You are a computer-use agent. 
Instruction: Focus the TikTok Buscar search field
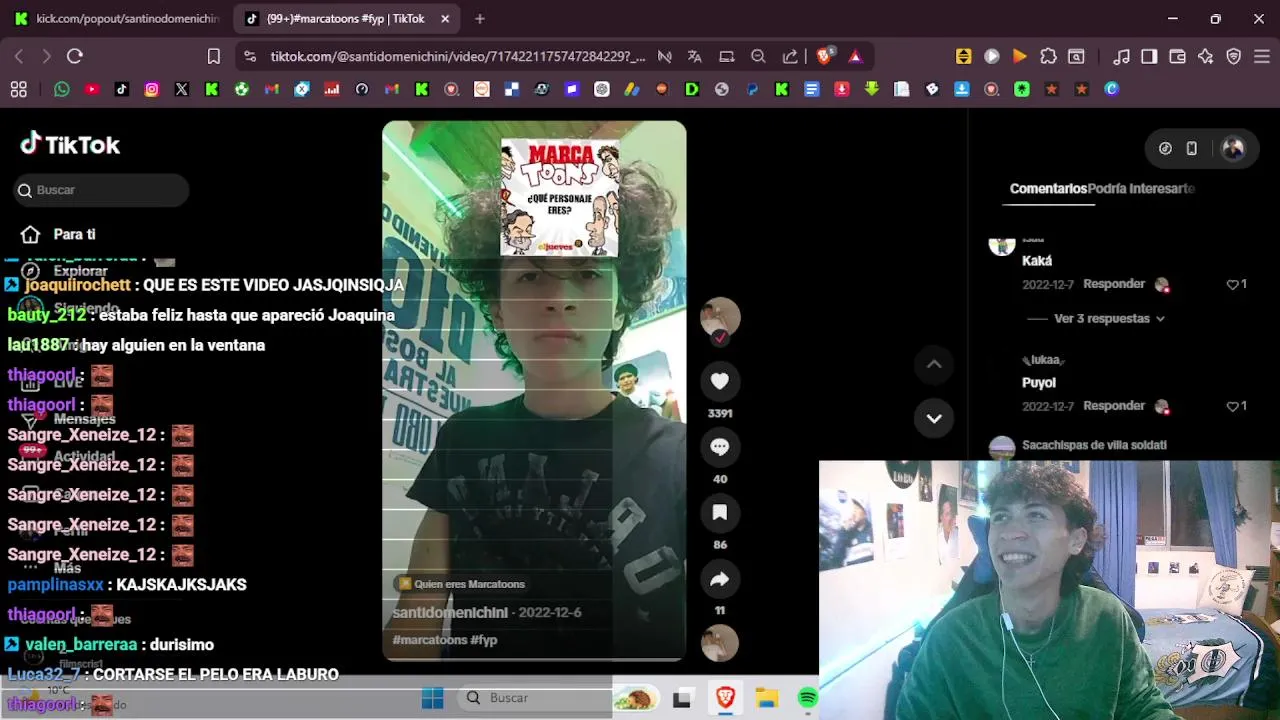[101, 190]
